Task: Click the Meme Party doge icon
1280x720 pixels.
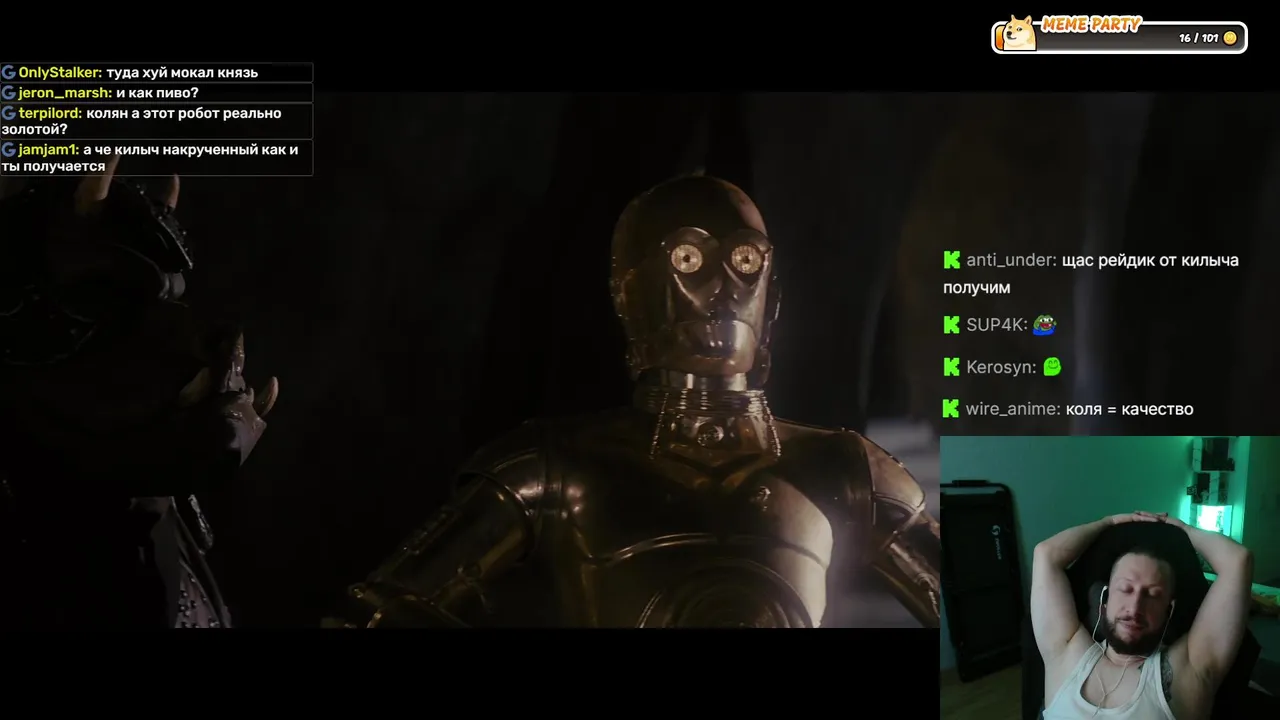Action: tap(1019, 33)
